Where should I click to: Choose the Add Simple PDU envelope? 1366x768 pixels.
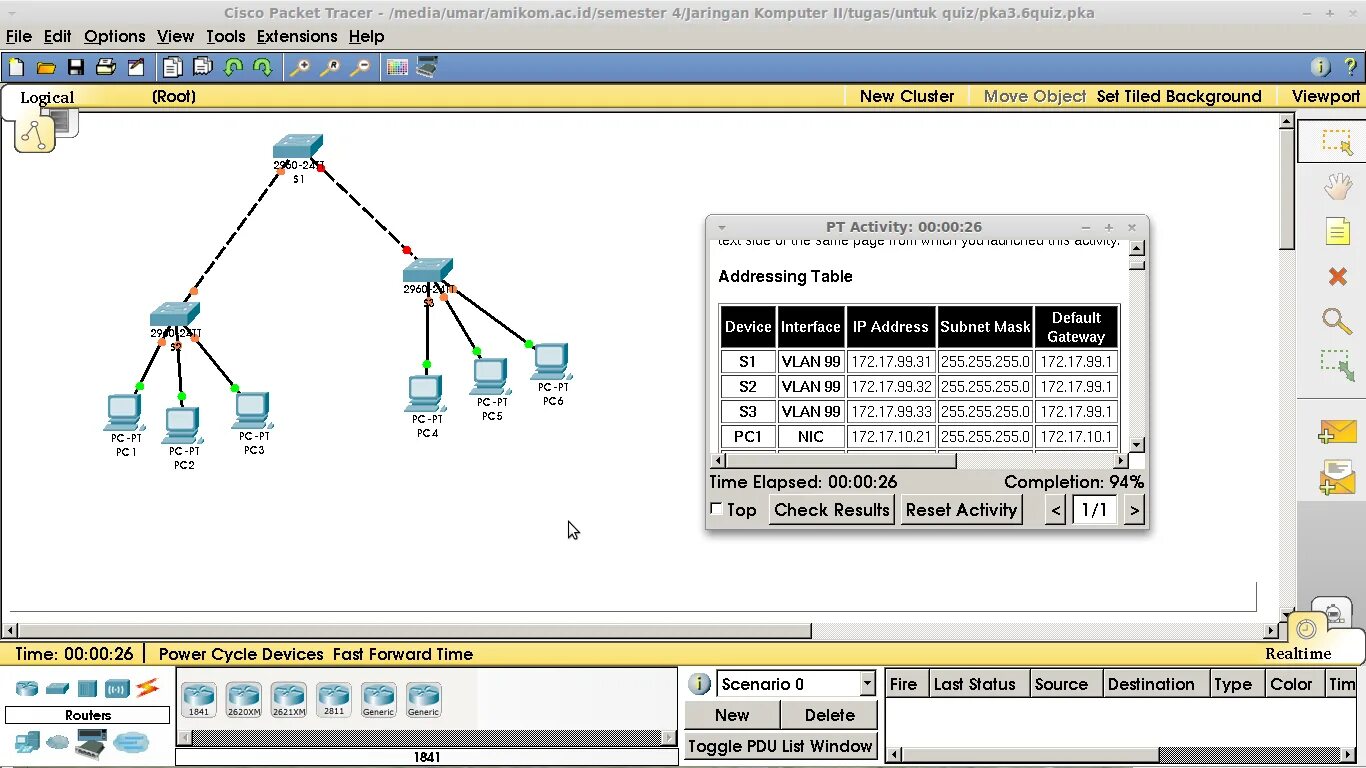pos(1337,432)
